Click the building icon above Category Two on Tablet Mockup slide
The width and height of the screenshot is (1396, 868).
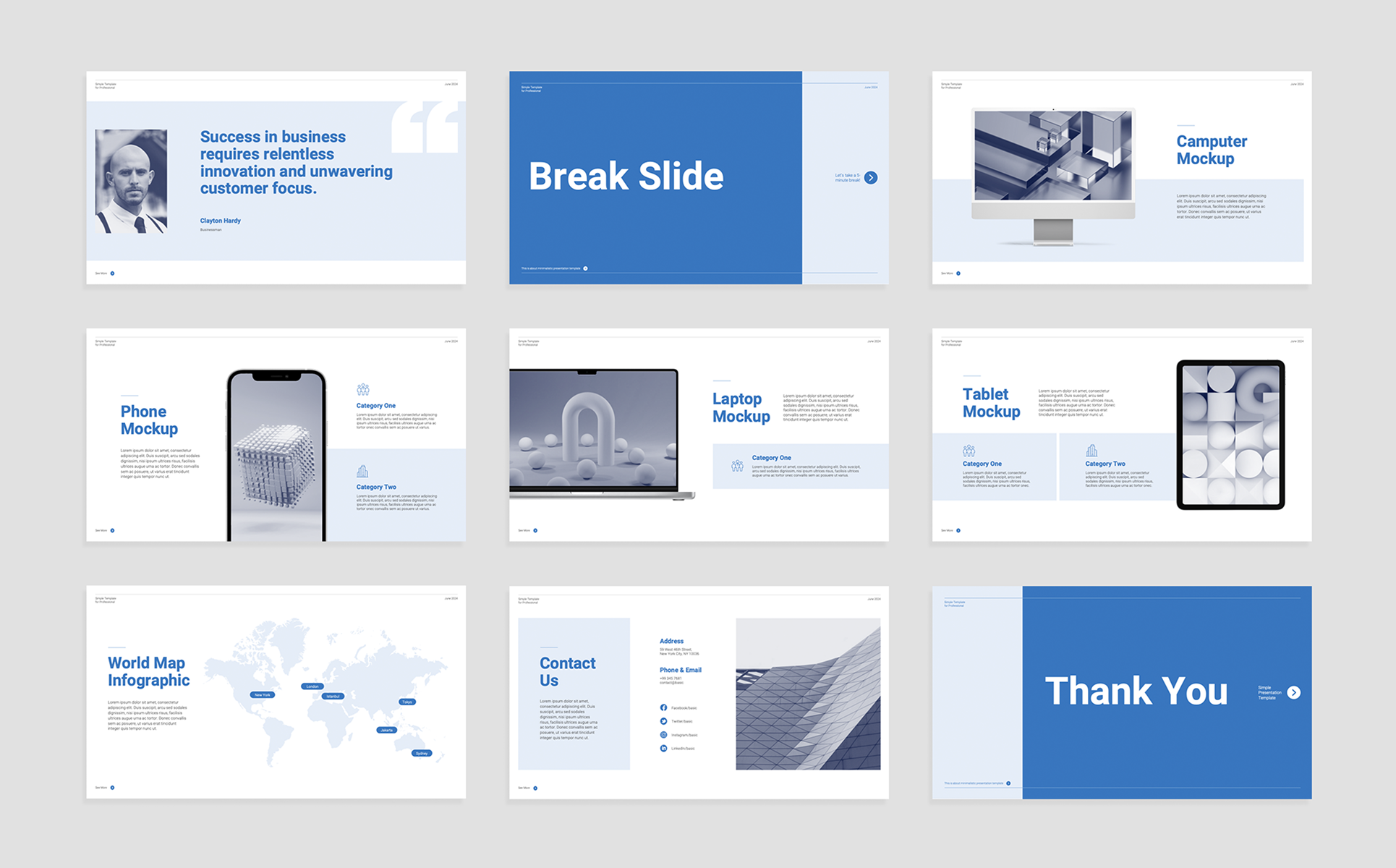[1091, 451]
